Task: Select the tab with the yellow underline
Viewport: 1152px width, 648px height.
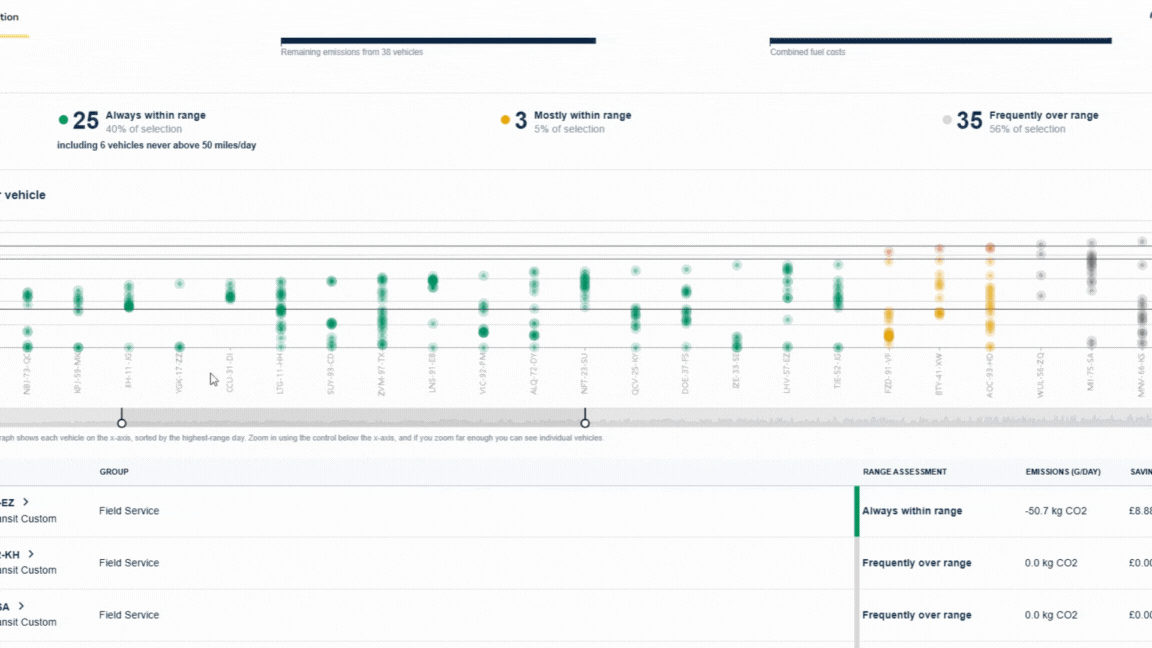Action: pos(12,17)
